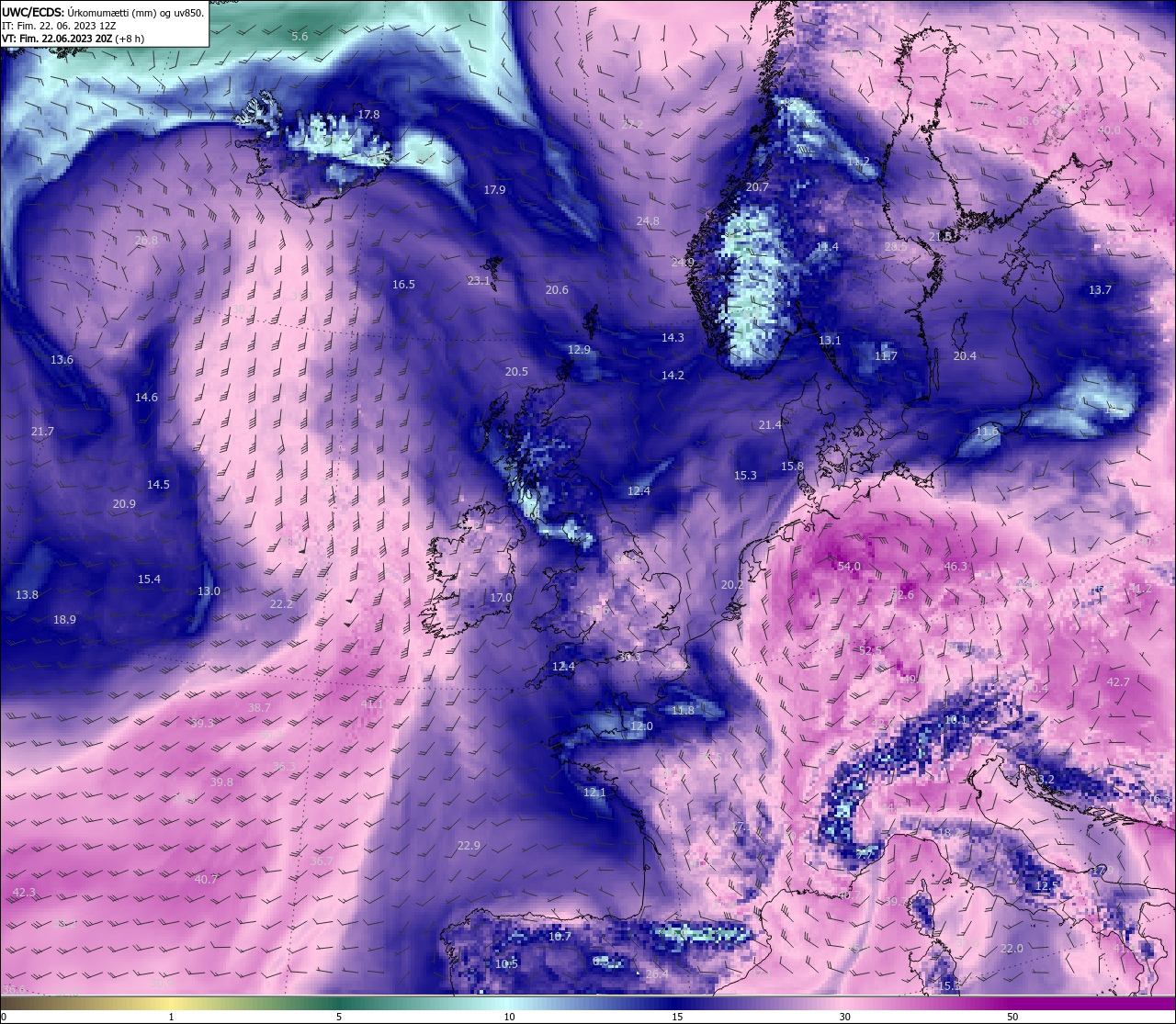The image size is (1176, 1024).
Task: Click the 12.0 value near Brittany
Action: pos(641,726)
